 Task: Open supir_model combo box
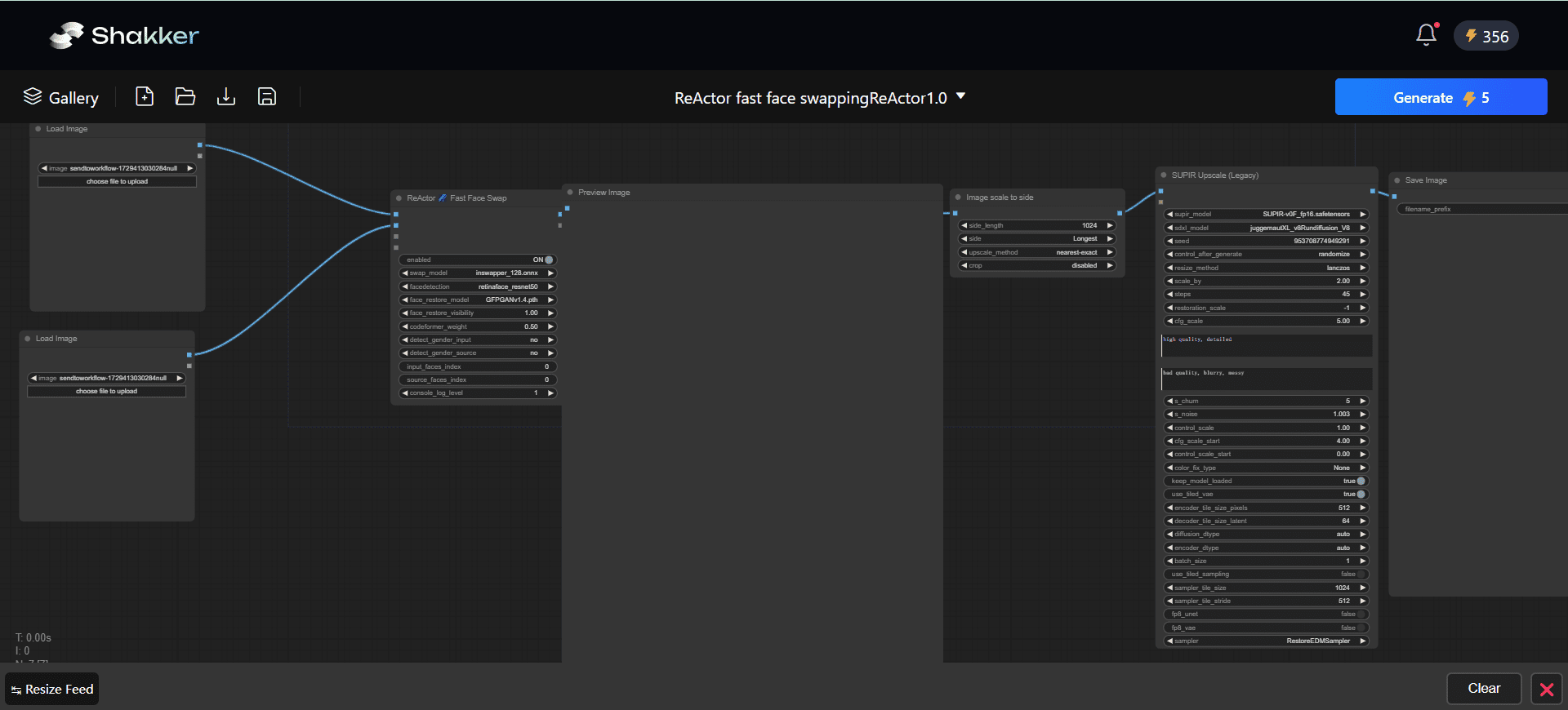point(1267,214)
